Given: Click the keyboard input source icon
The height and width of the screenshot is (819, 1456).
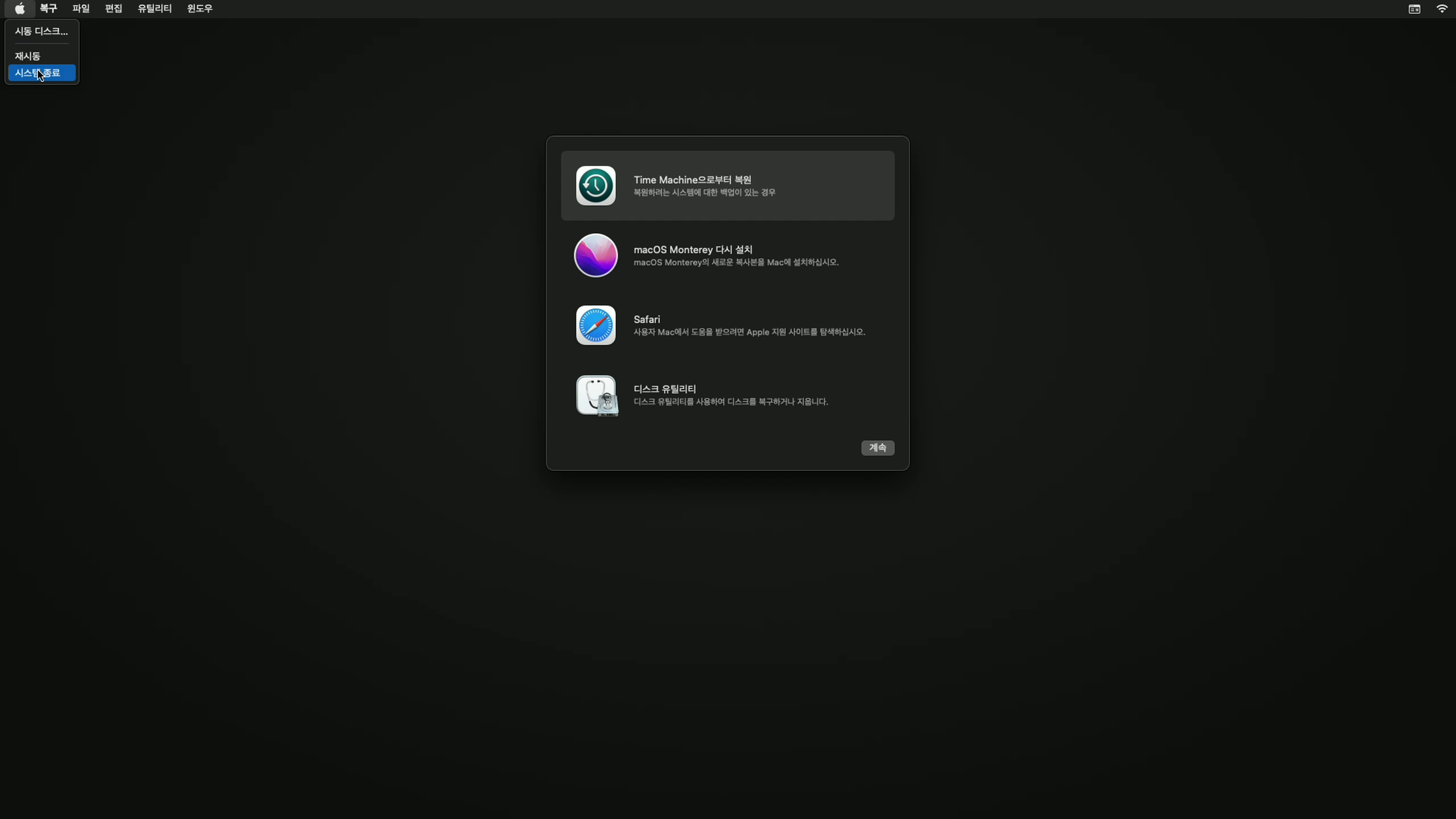Looking at the screenshot, I should pyautogui.click(x=1414, y=9).
